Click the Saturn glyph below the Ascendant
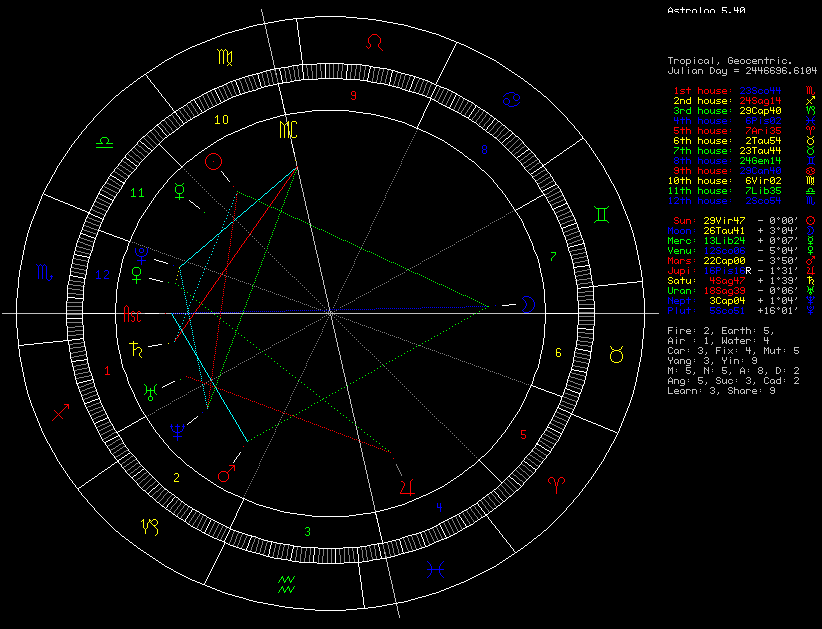Image resolution: width=822 pixels, height=629 pixels. pyautogui.click(x=132, y=349)
